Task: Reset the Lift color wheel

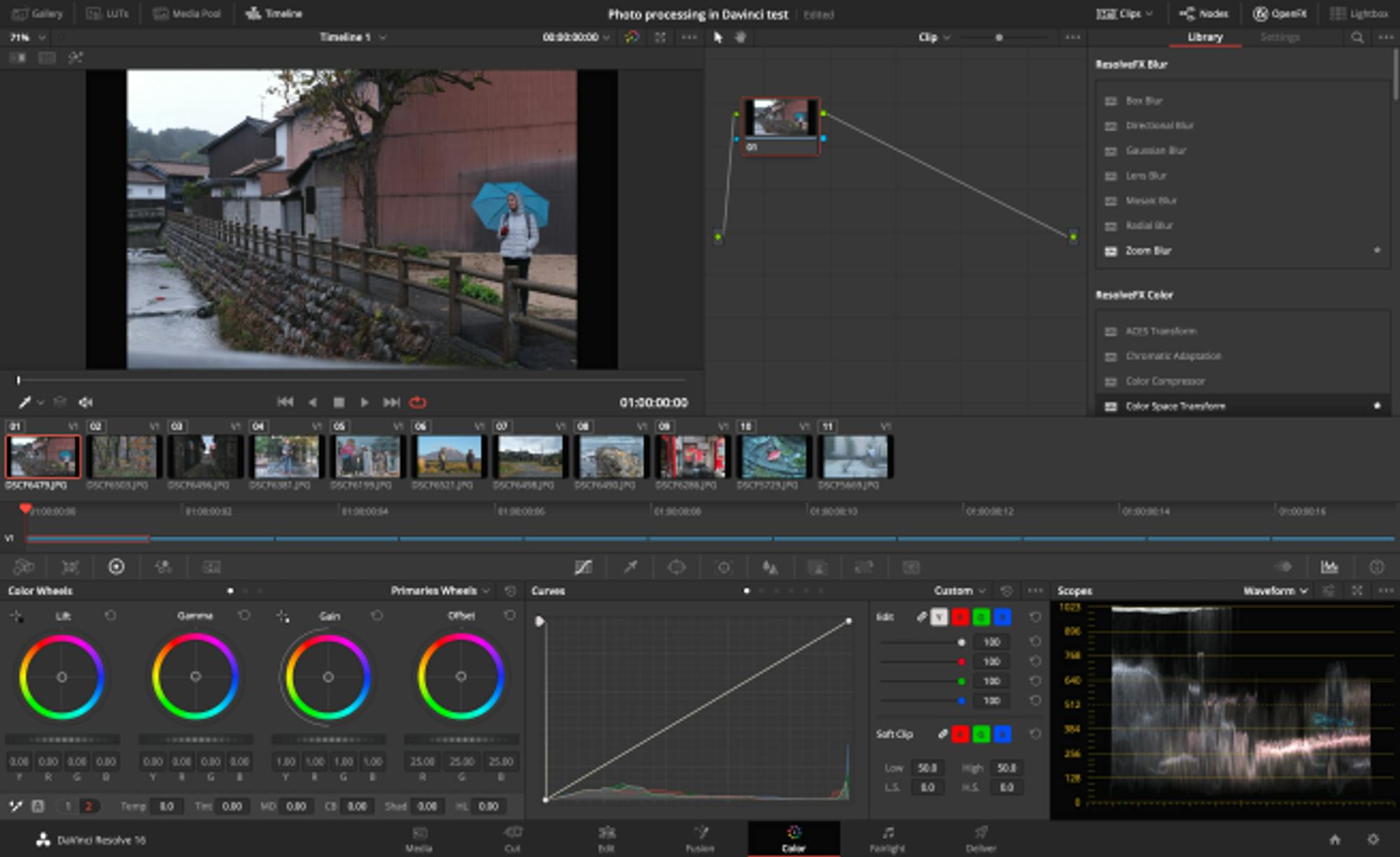Action: (110, 615)
